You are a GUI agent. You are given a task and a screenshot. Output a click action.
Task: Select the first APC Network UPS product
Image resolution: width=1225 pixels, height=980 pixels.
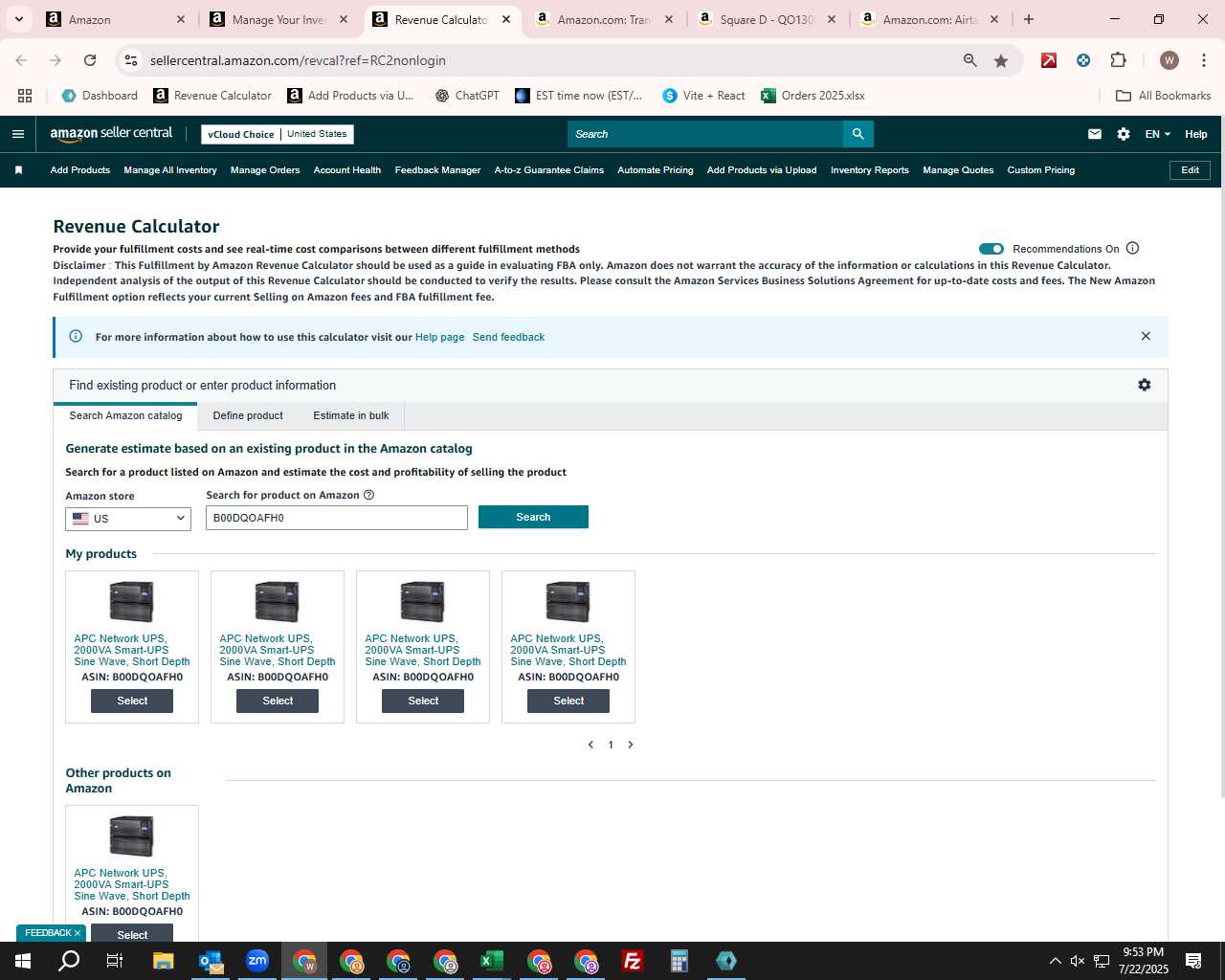(x=132, y=701)
